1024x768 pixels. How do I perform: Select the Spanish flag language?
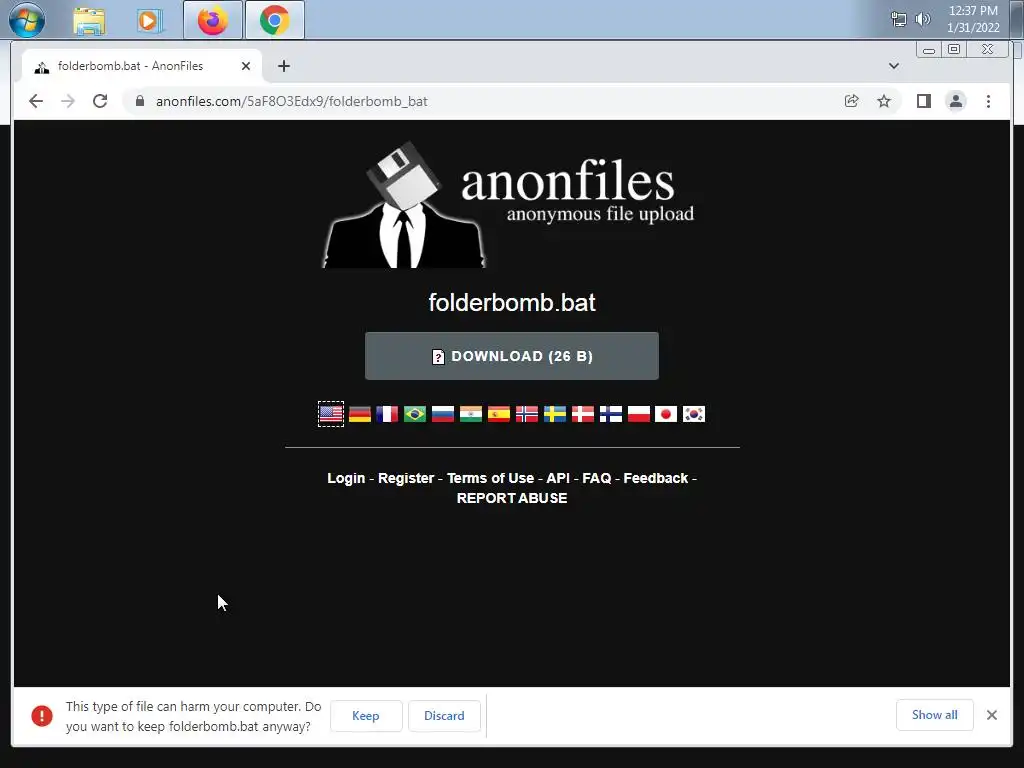[499, 414]
